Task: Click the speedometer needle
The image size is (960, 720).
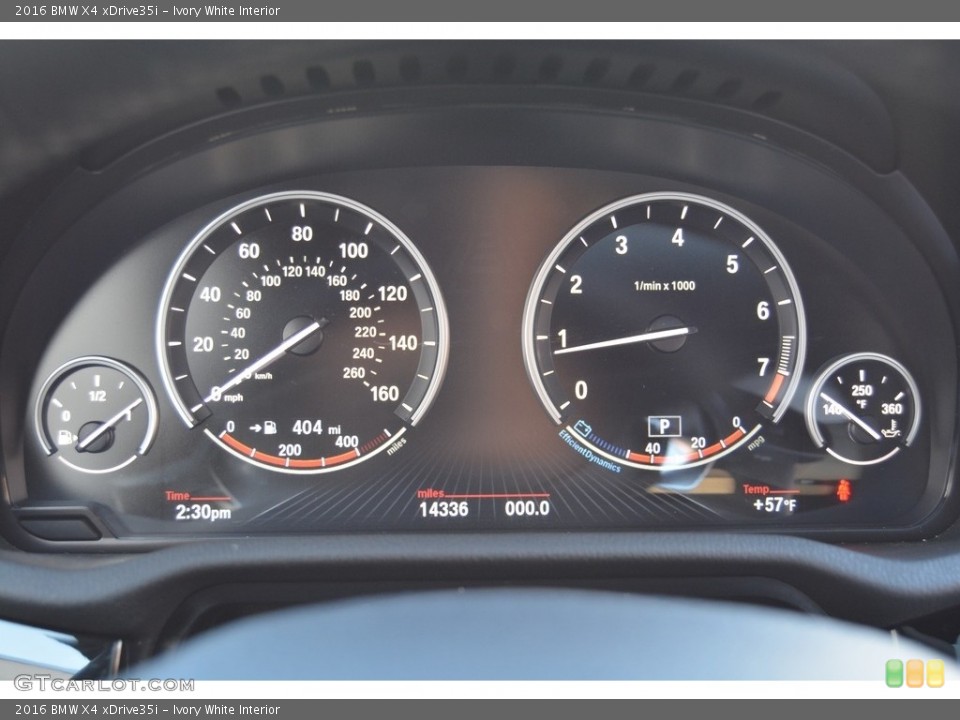Action: click(265, 361)
